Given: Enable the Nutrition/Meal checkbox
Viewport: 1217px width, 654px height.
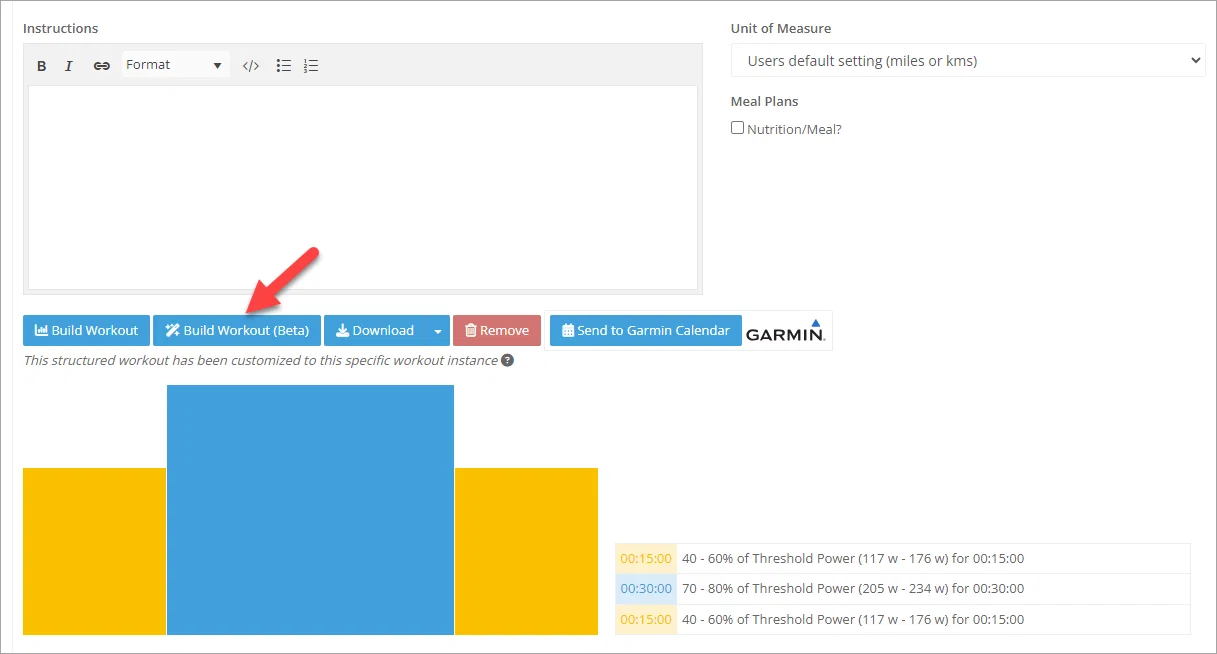Looking at the screenshot, I should (738, 128).
